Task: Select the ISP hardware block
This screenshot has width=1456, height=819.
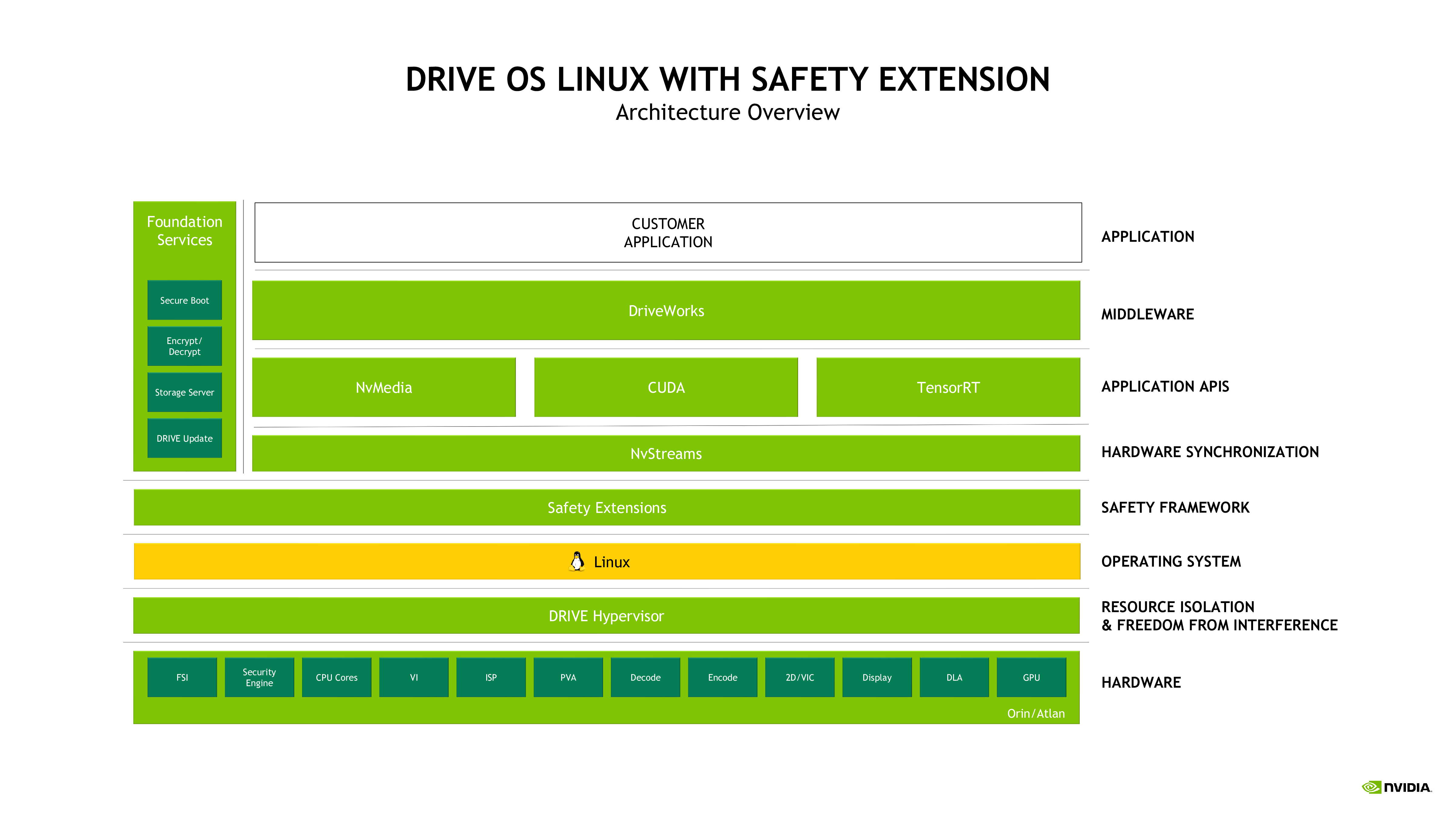Action: (490, 677)
